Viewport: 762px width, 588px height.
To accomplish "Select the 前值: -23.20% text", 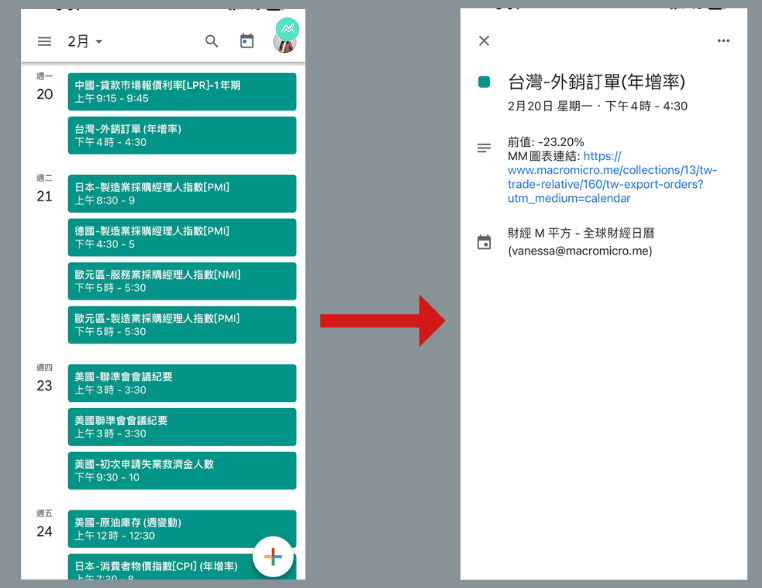I will click(546, 142).
